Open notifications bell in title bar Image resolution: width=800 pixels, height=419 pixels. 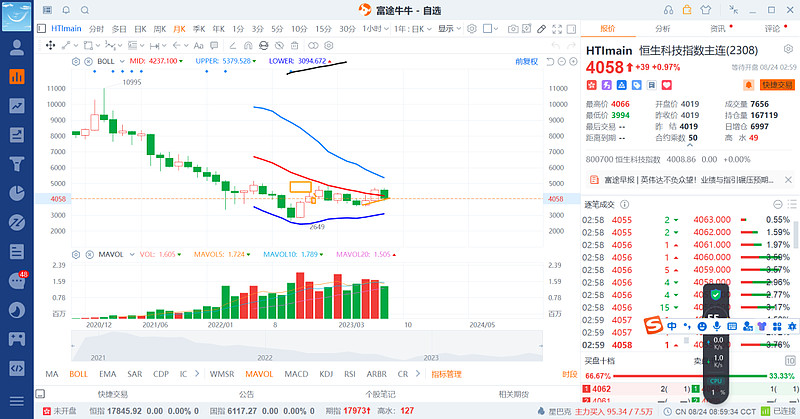click(x=66, y=10)
